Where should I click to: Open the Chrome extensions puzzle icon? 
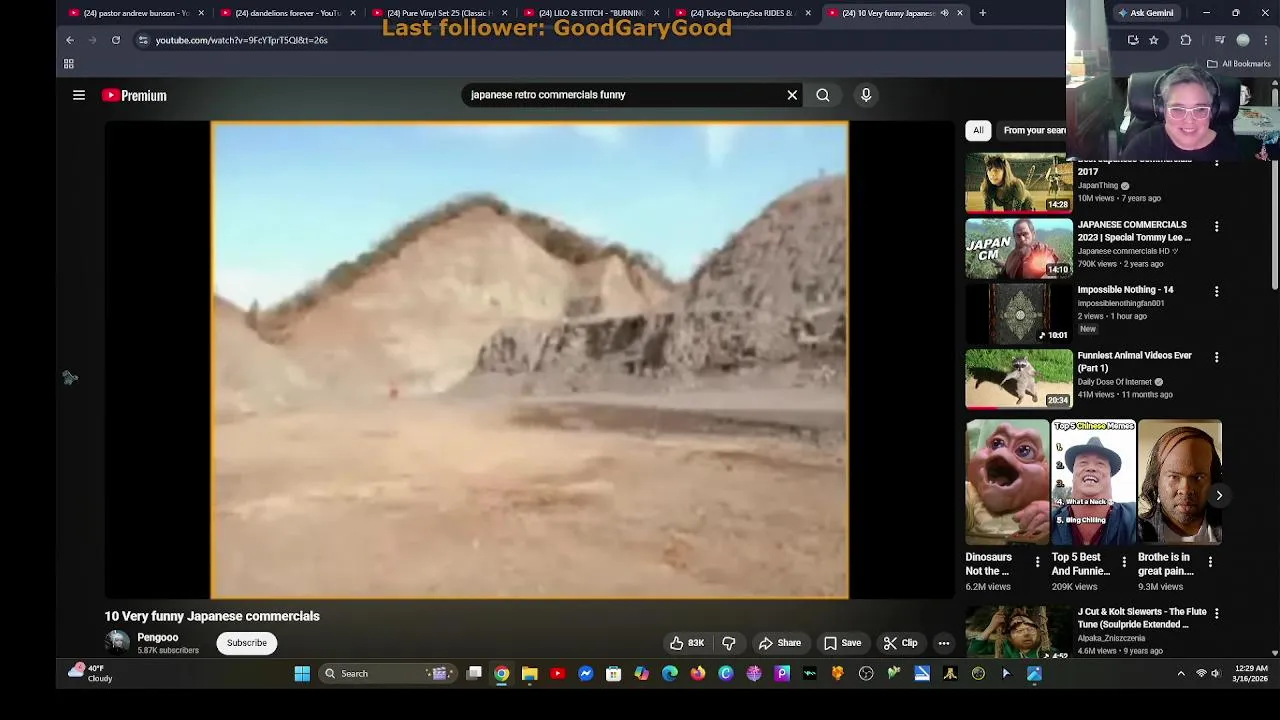[x=1186, y=40]
